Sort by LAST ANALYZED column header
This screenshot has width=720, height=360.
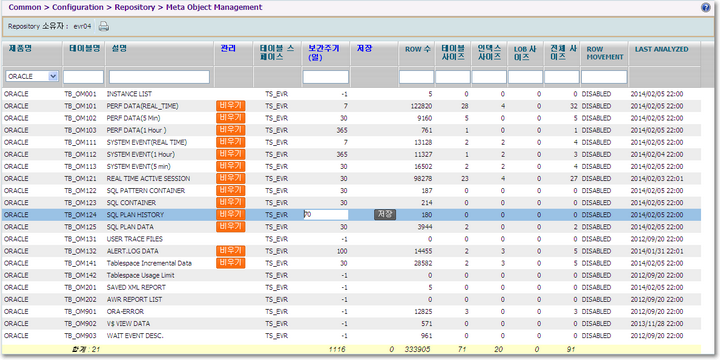pos(661,49)
